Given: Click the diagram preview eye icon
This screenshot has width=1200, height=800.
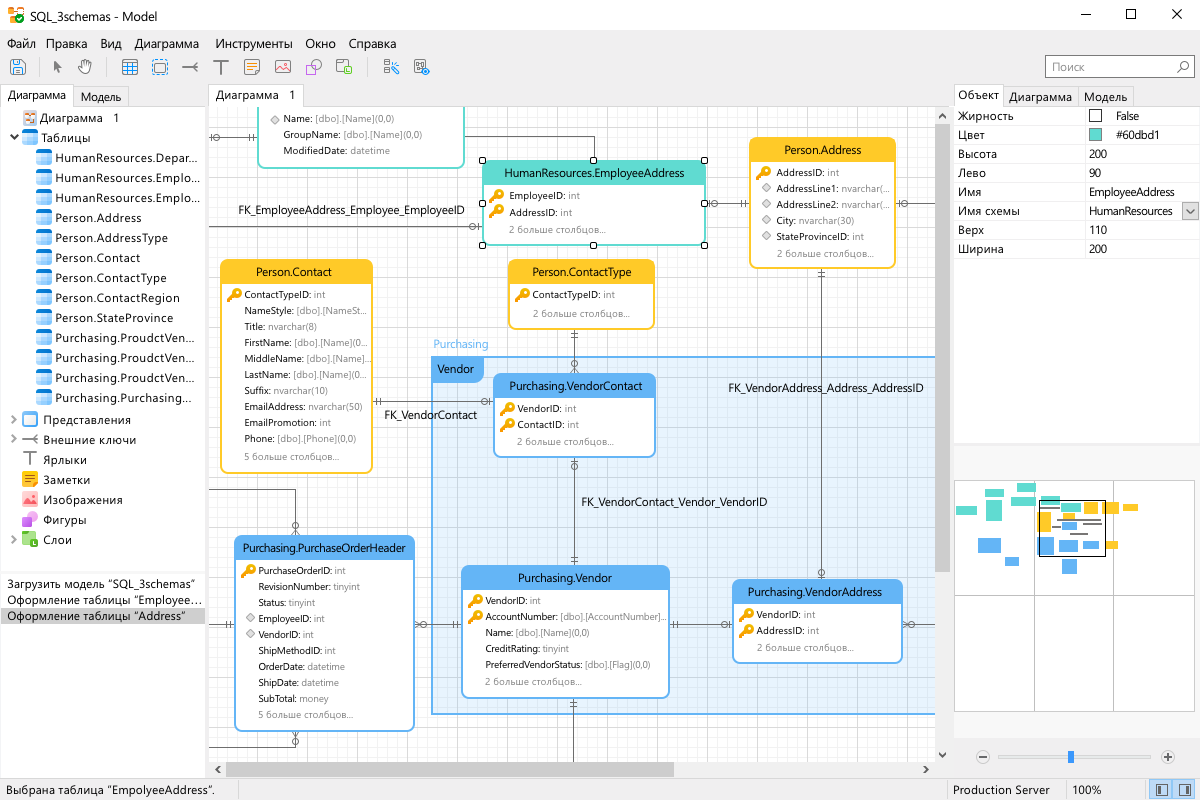Looking at the screenshot, I should click(421, 67).
